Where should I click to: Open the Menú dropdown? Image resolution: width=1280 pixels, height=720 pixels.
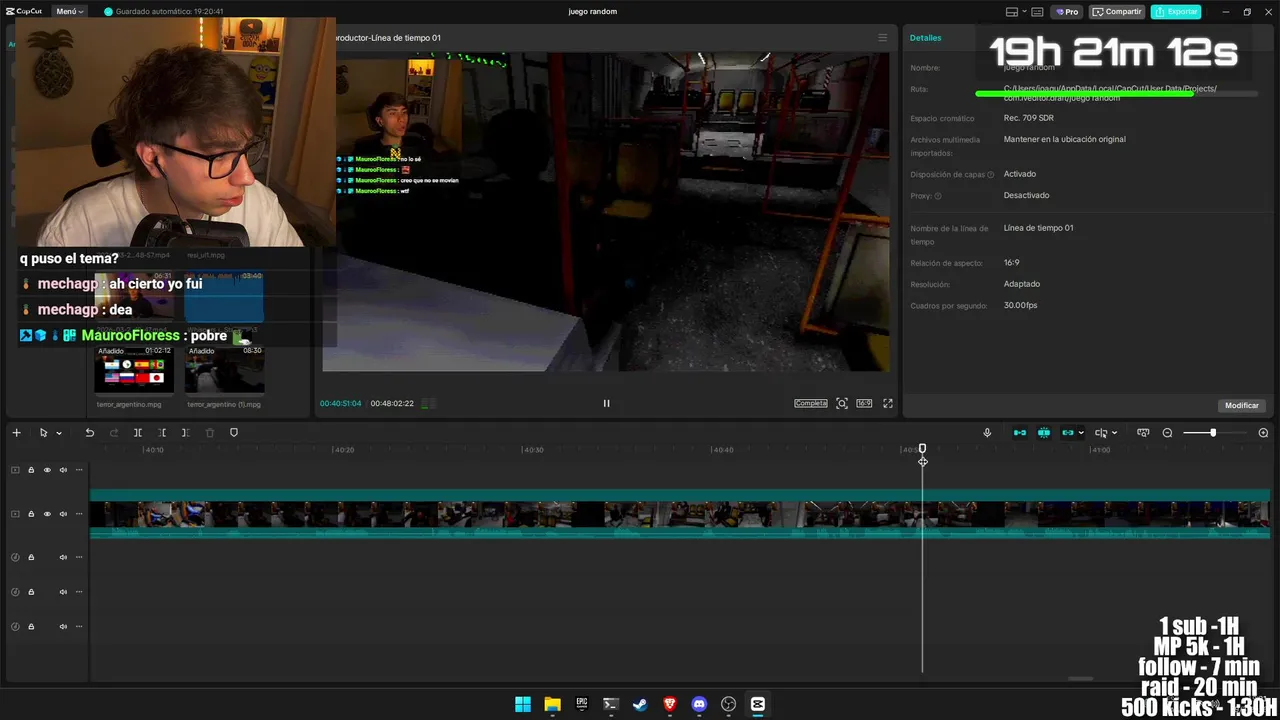click(69, 11)
